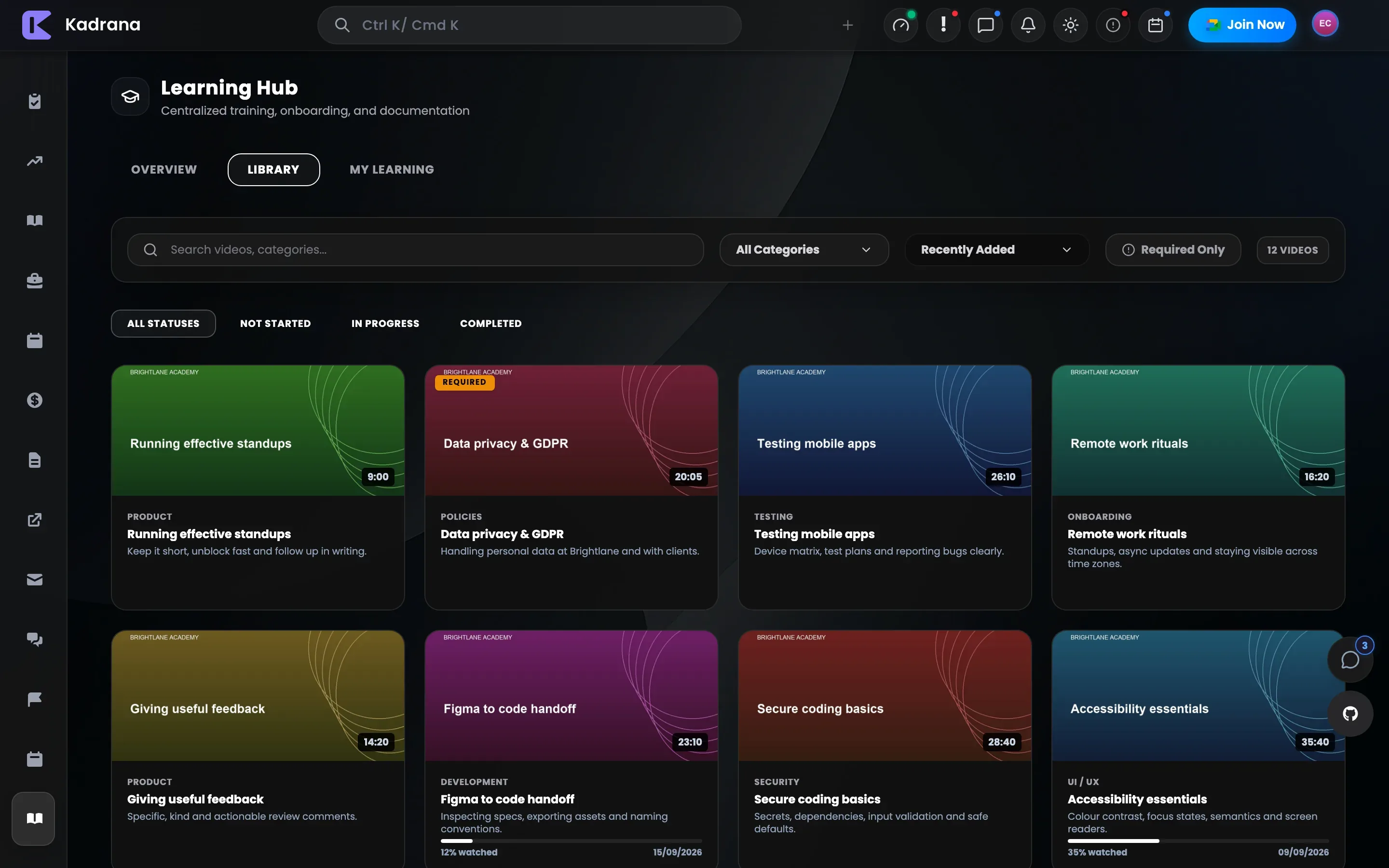Viewport: 1389px width, 868px height.
Task: Open the Recently Added sort dropdown
Action: click(x=997, y=250)
